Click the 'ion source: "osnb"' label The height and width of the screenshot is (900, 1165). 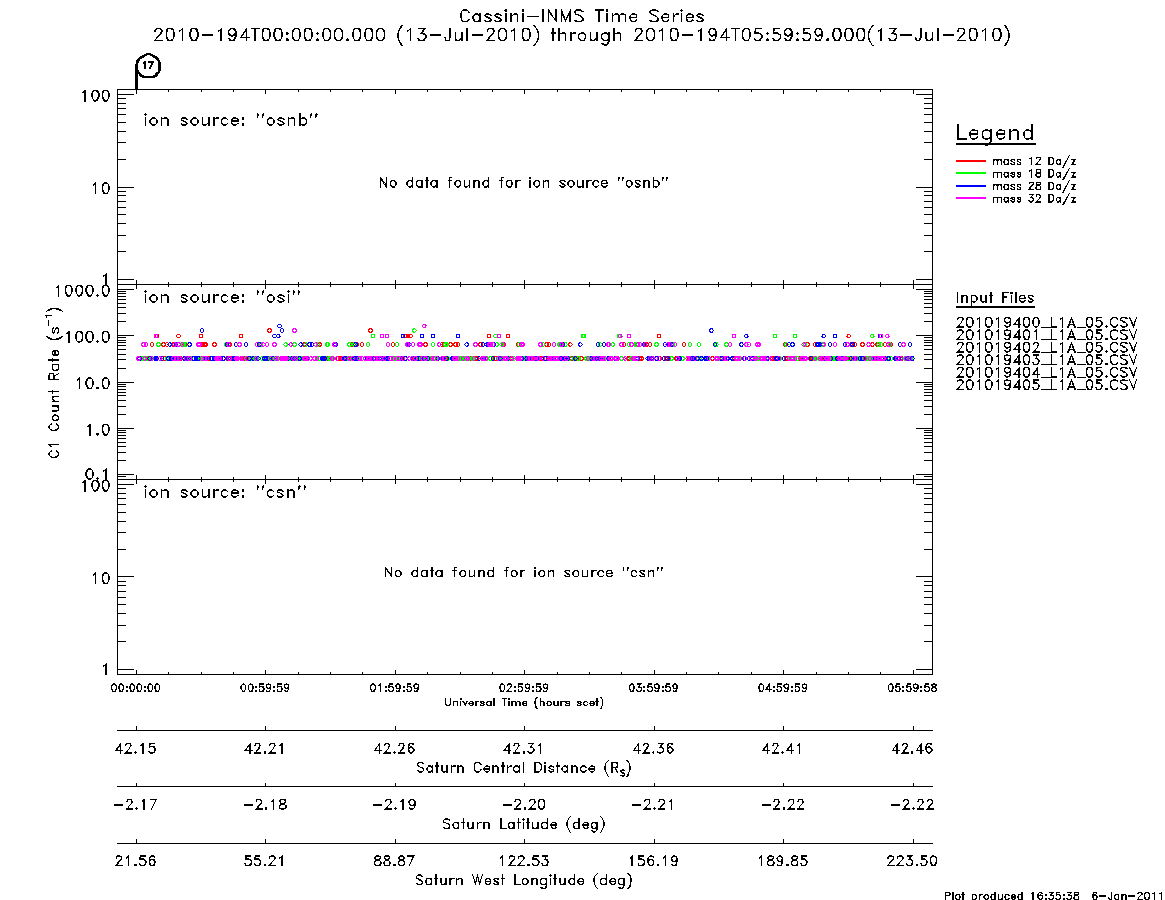click(x=231, y=120)
